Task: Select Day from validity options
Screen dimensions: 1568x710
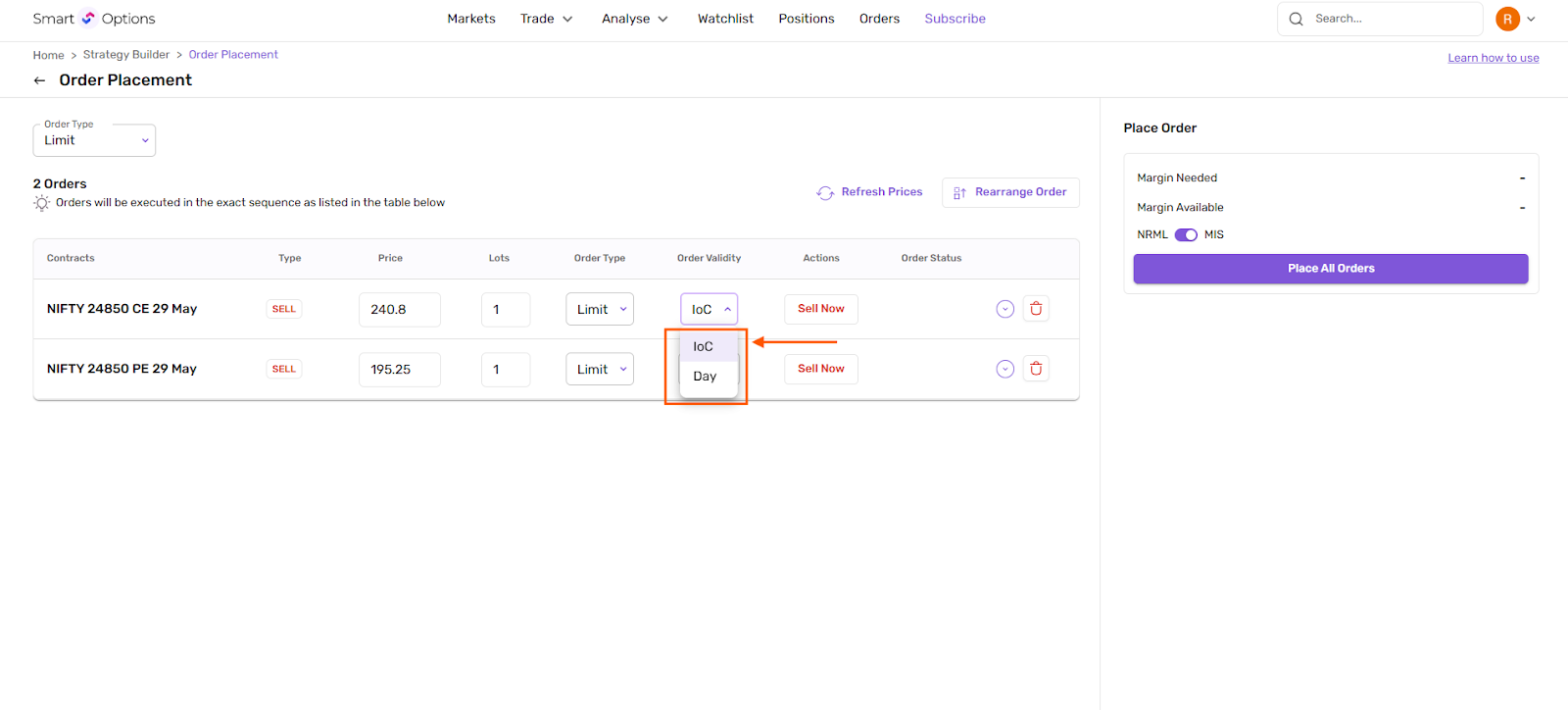Action: coord(706,377)
